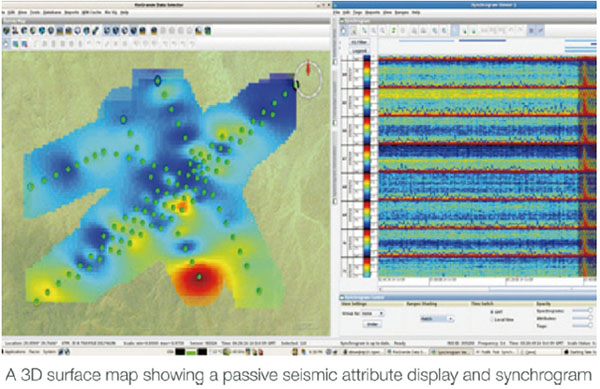Click the Legend button
The height and width of the screenshot is (389, 600).
tap(359, 50)
